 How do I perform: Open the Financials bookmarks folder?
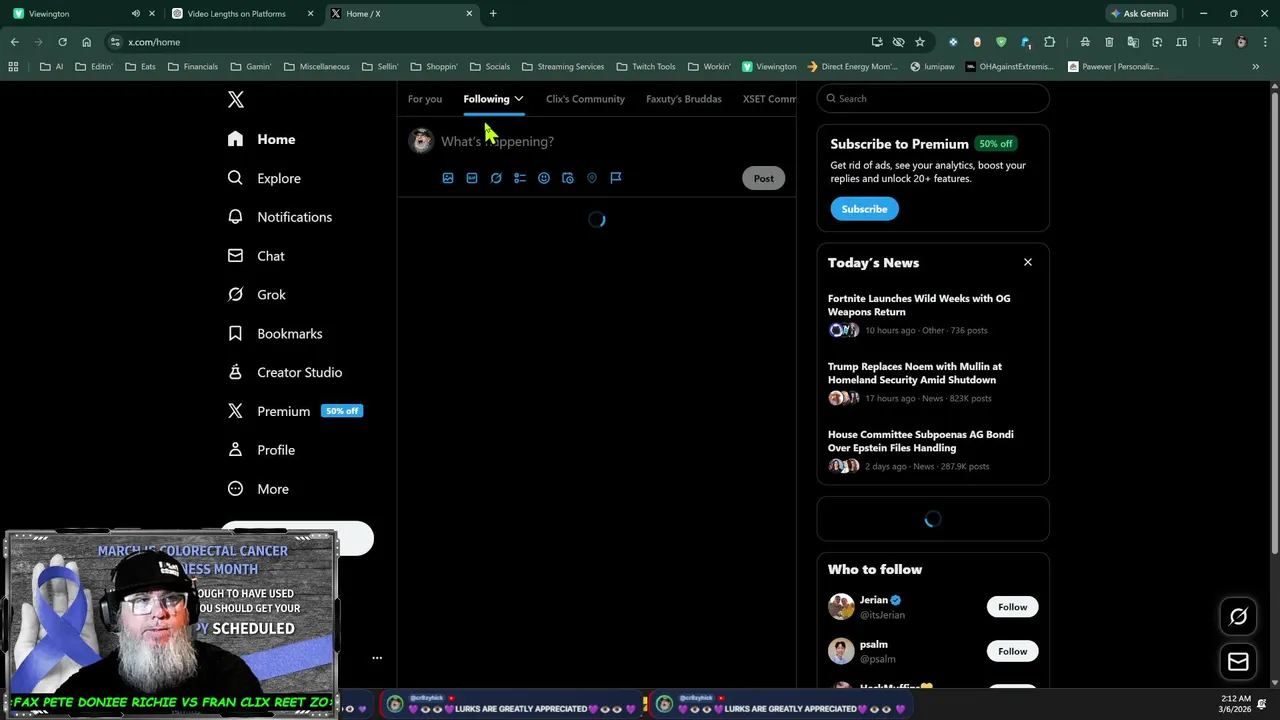pos(193,67)
